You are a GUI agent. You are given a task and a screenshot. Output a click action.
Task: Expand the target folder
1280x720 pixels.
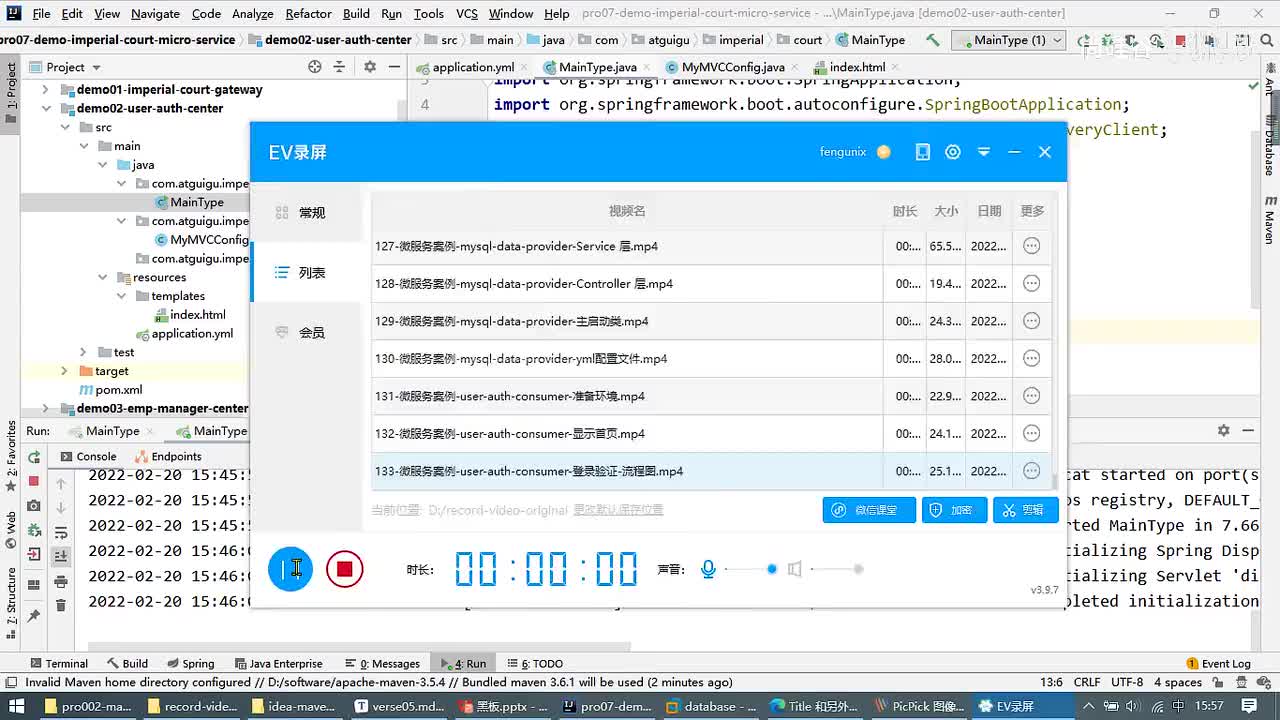pyautogui.click(x=65, y=371)
